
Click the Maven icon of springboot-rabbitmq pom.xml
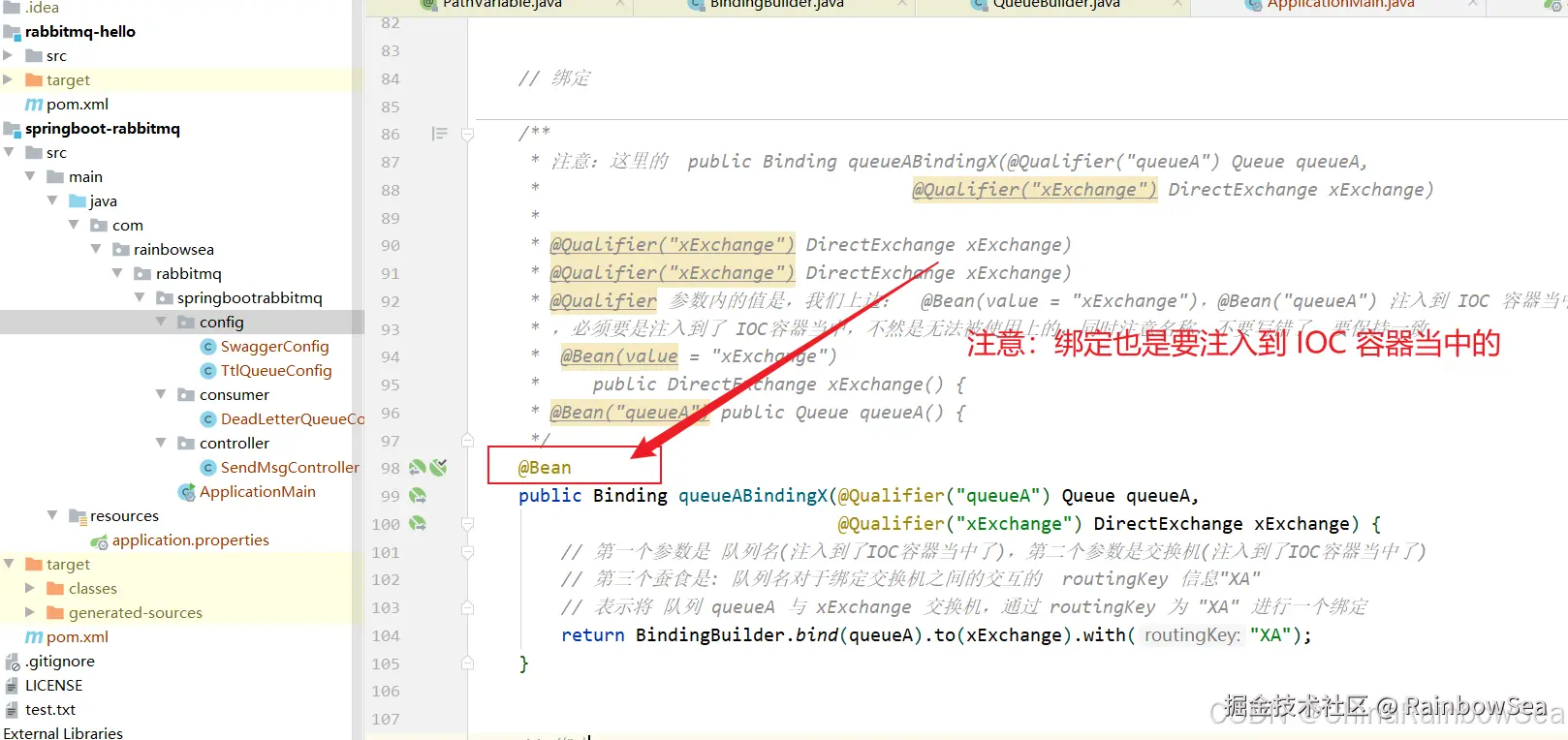34,637
